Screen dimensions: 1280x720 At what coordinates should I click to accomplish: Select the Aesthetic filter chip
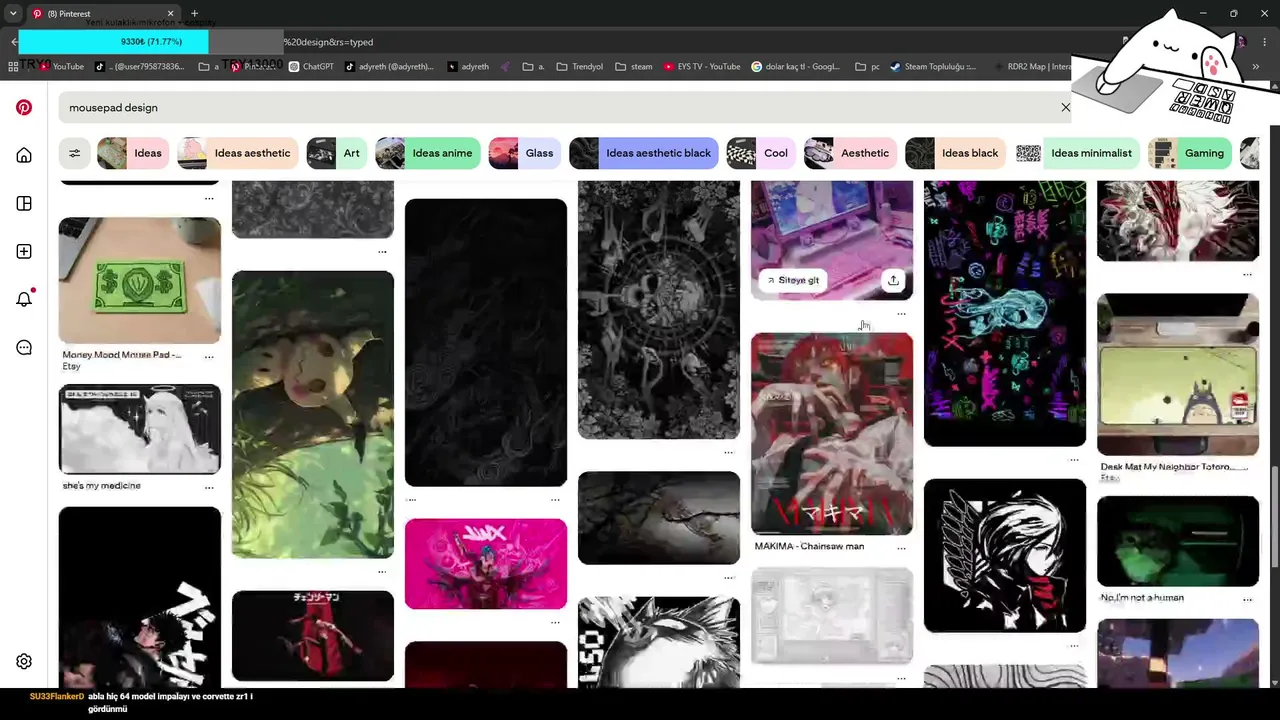849,153
